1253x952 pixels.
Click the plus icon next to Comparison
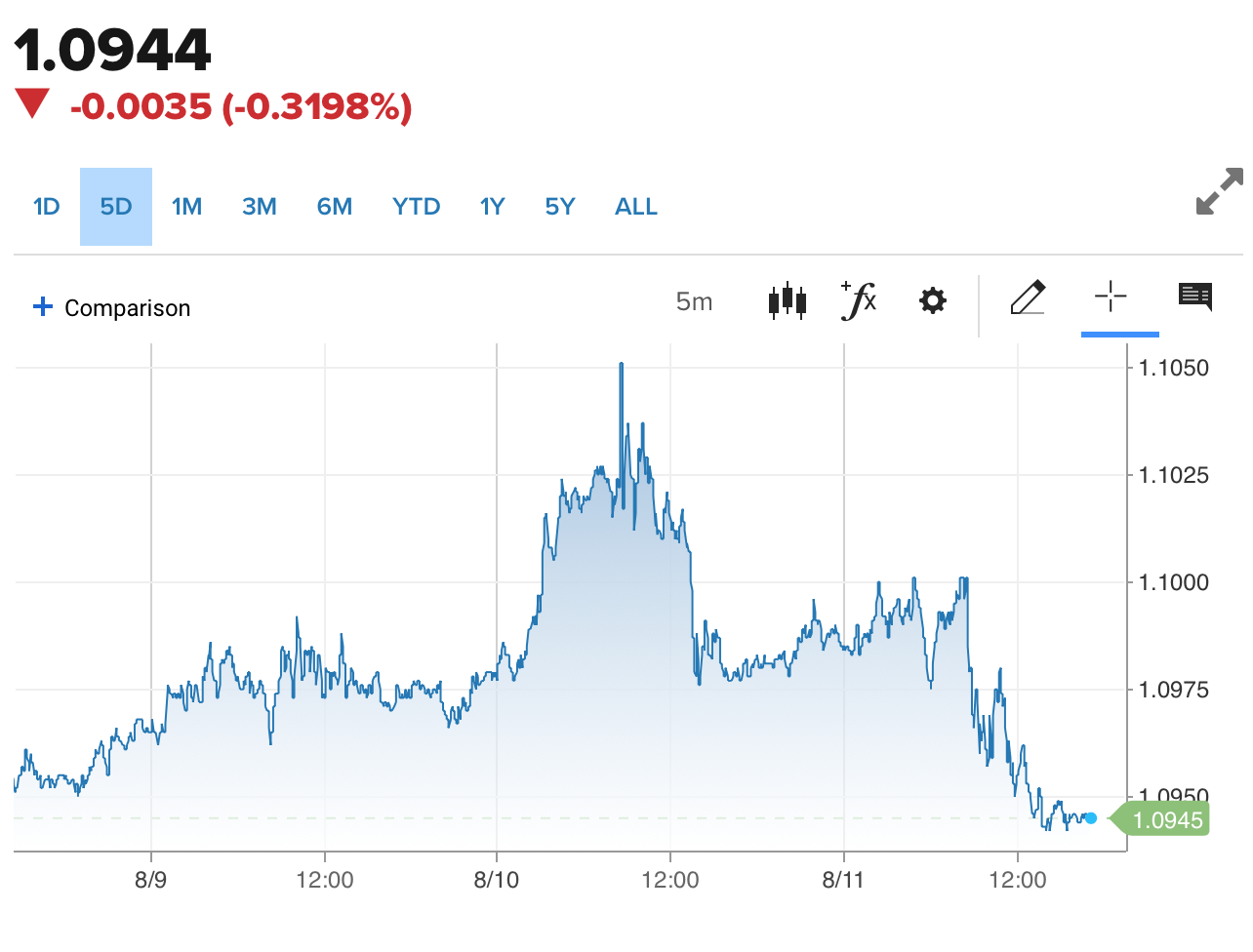point(43,307)
